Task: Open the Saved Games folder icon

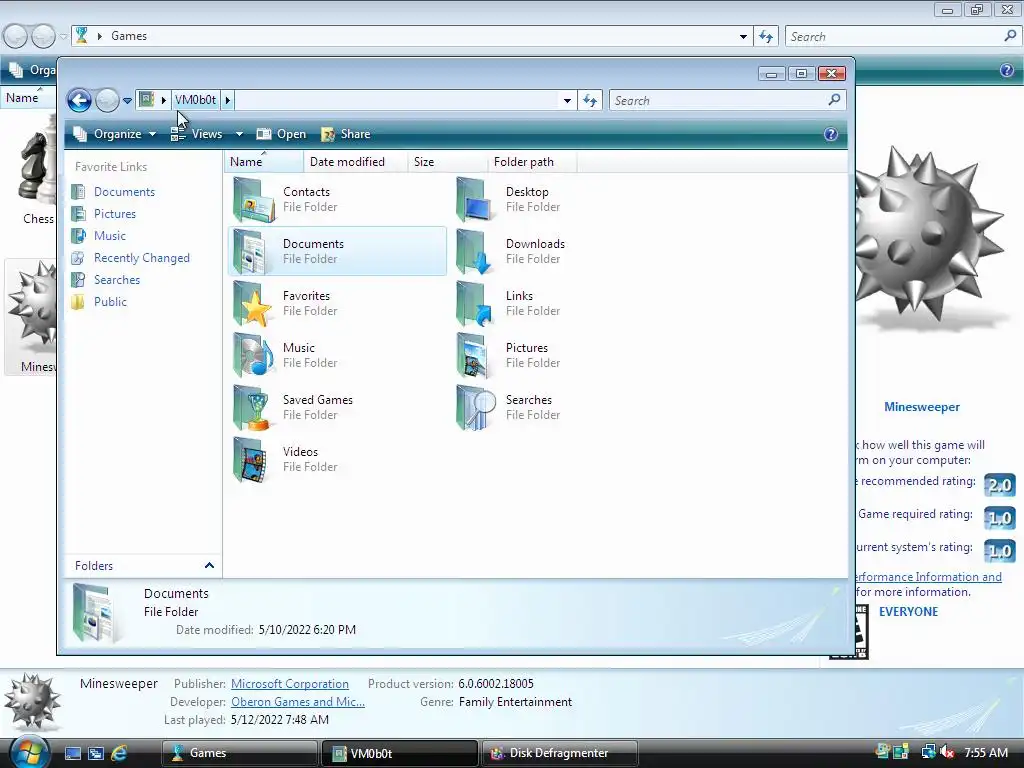Action: [253, 408]
